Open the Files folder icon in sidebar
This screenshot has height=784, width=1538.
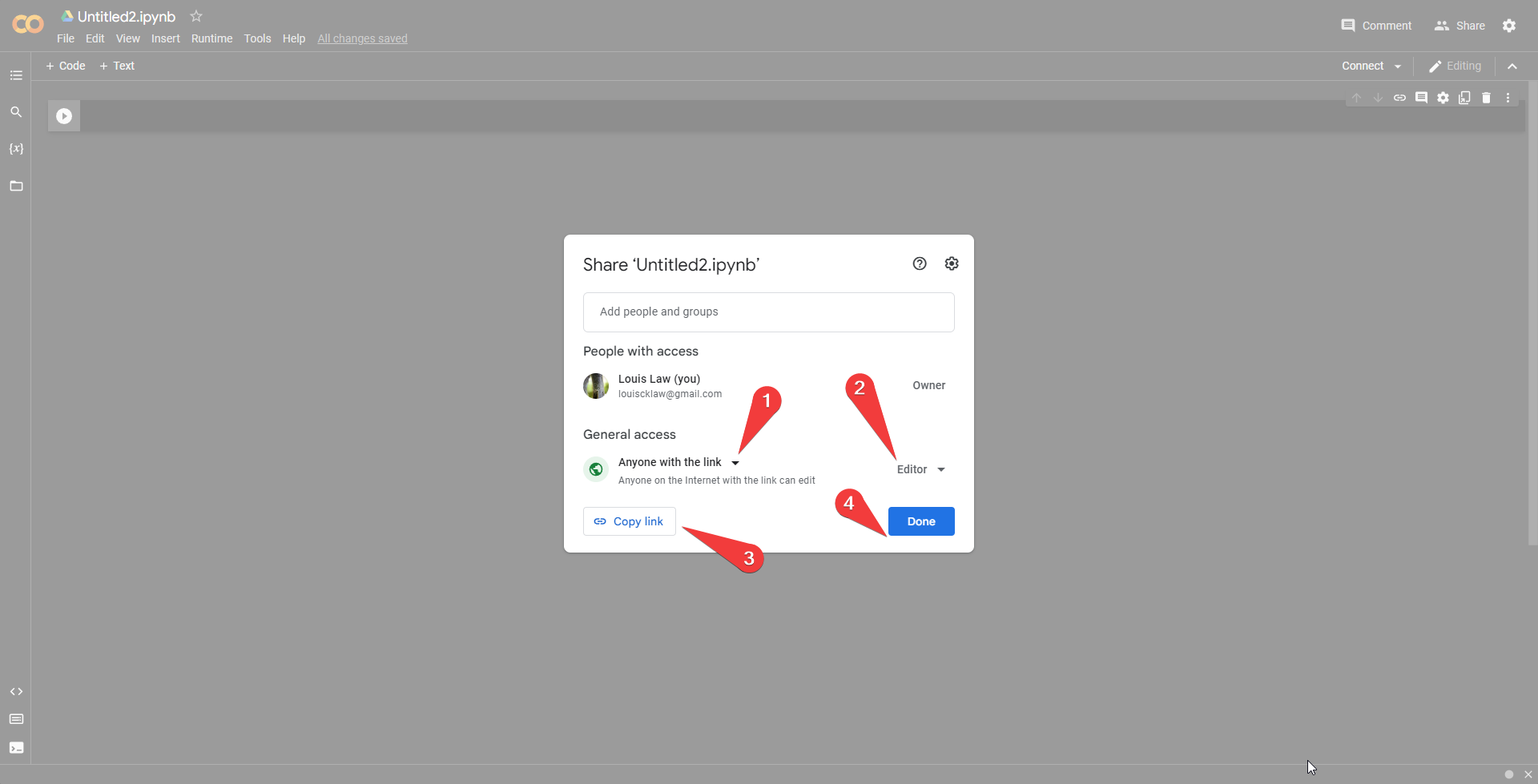(16, 186)
